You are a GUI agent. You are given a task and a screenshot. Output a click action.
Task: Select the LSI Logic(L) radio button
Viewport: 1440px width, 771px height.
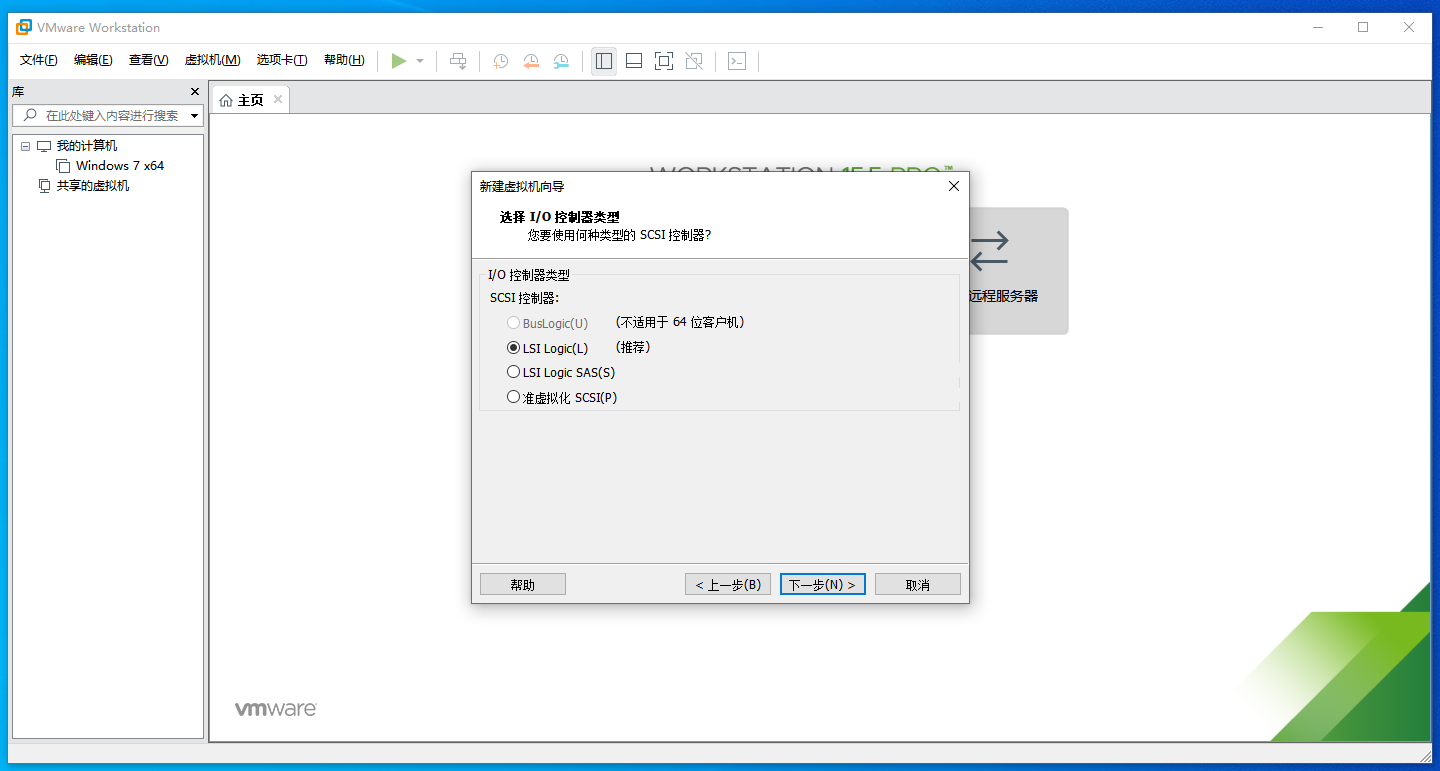(513, 348)
